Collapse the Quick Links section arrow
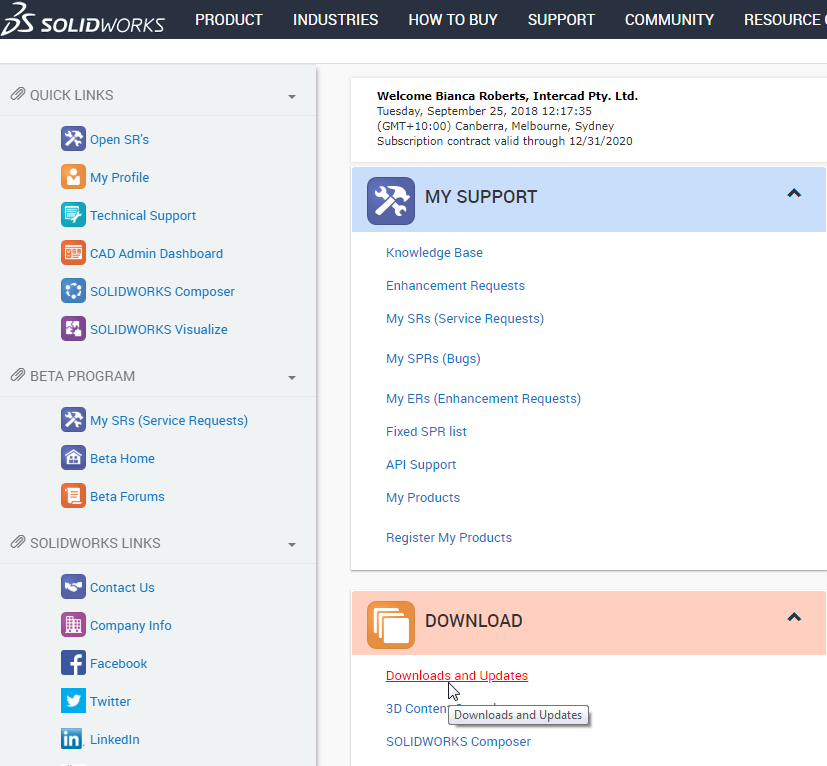 pyautogui.click(x=292, y=97)
